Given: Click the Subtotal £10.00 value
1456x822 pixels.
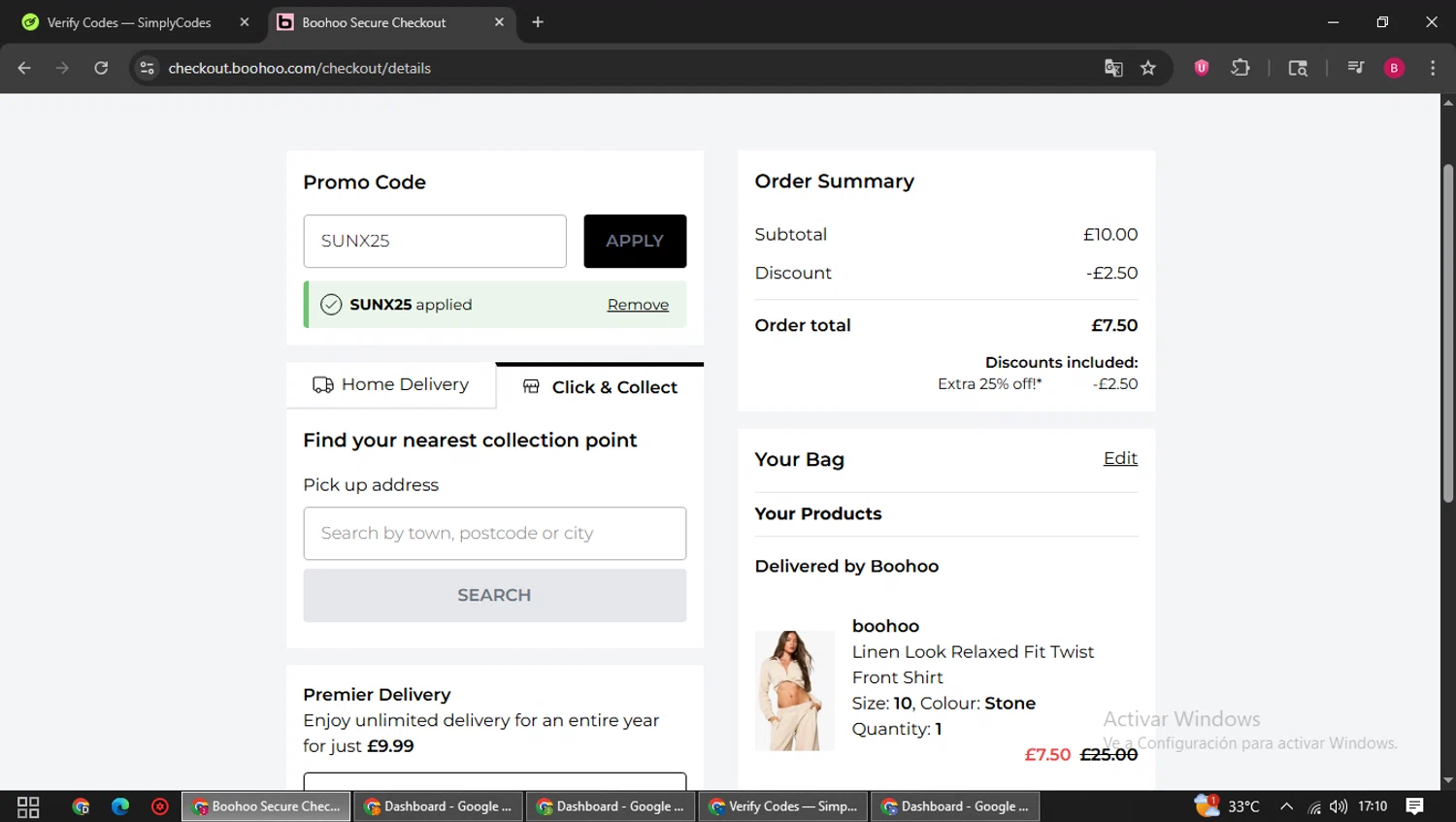Looking at the screenshot, I should [1110, 234].
